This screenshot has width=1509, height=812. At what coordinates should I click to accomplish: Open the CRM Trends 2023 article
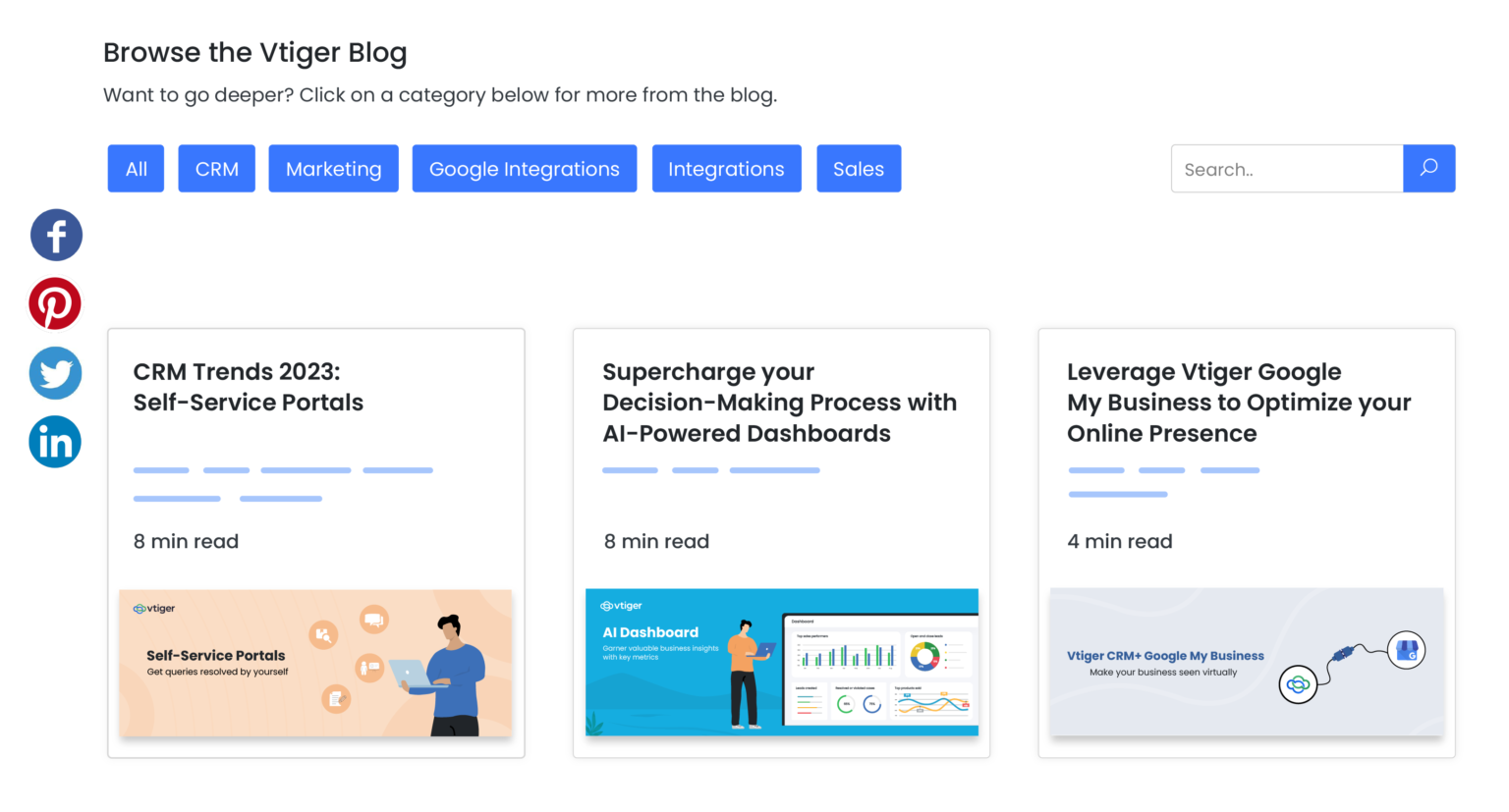[248, 387]
